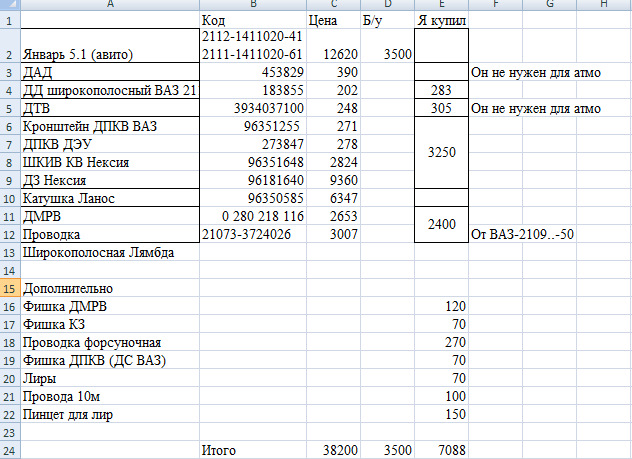Viewport: 632px width, 459px height.
Task: Select total cell showing 38200
Action: [333, 450]
